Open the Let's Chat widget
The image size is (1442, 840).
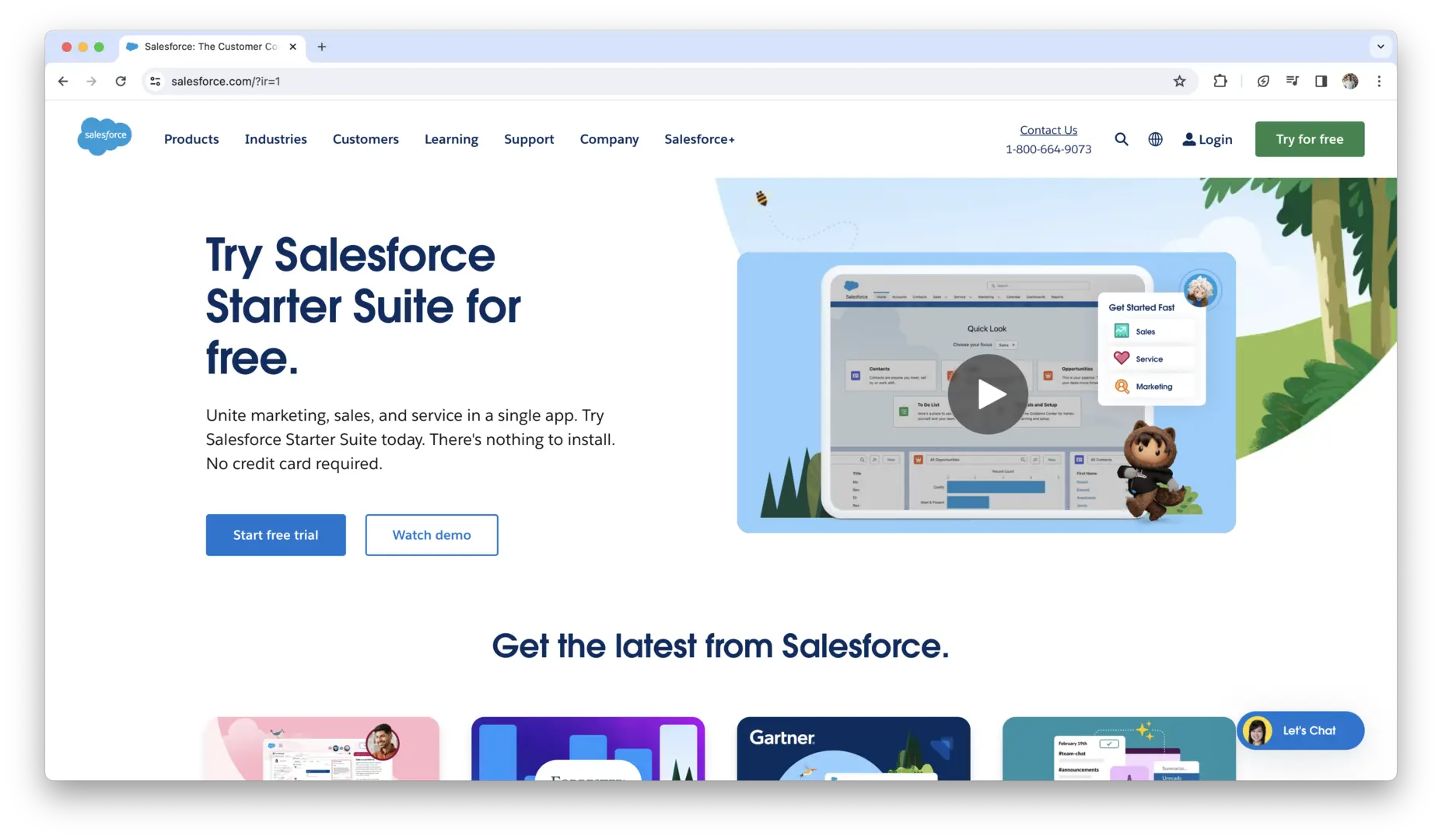click(x=1300, y=730)
